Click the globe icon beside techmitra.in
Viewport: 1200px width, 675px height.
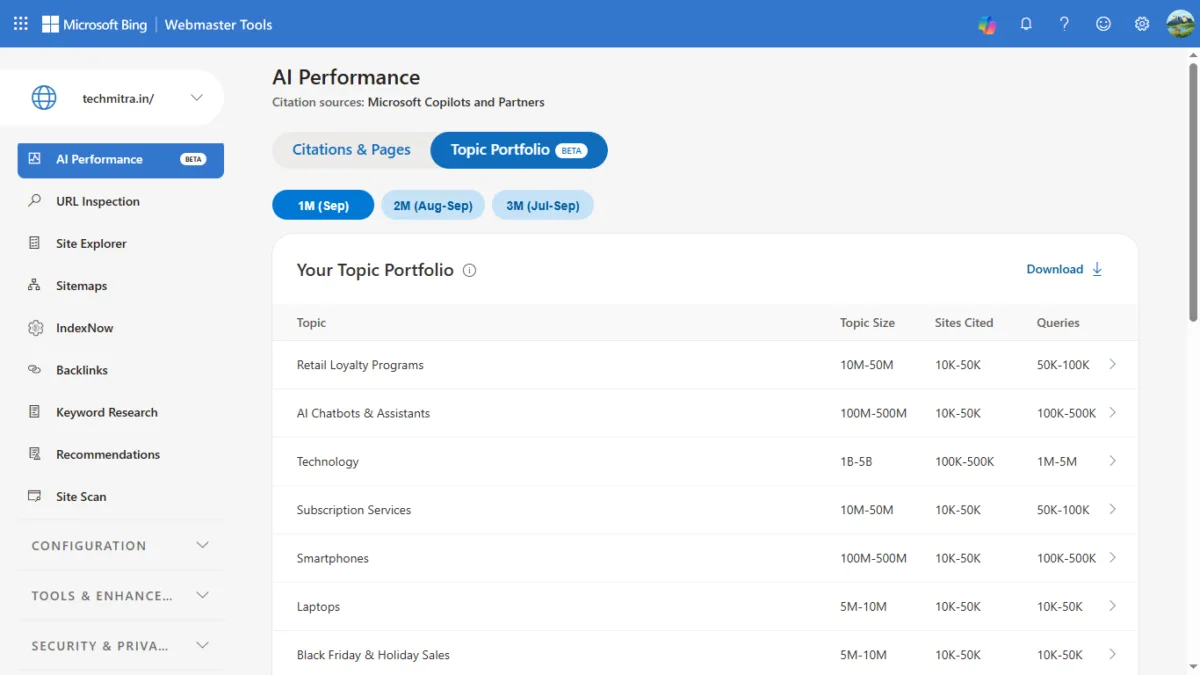click(44, 98)
